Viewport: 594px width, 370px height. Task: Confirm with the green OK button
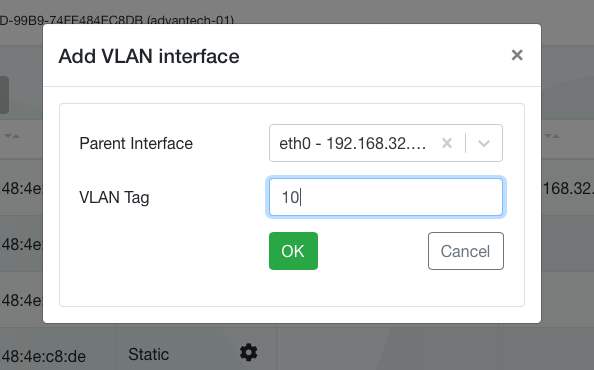[x=293, y=251]
